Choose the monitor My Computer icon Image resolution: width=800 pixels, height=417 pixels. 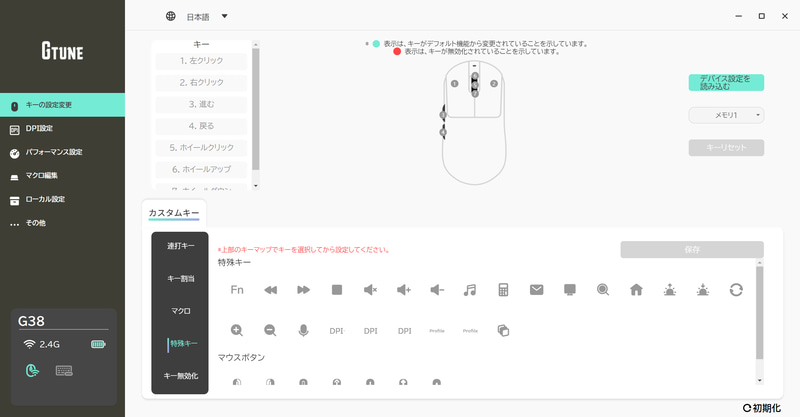pyautogui.click(x=570, y=290)
